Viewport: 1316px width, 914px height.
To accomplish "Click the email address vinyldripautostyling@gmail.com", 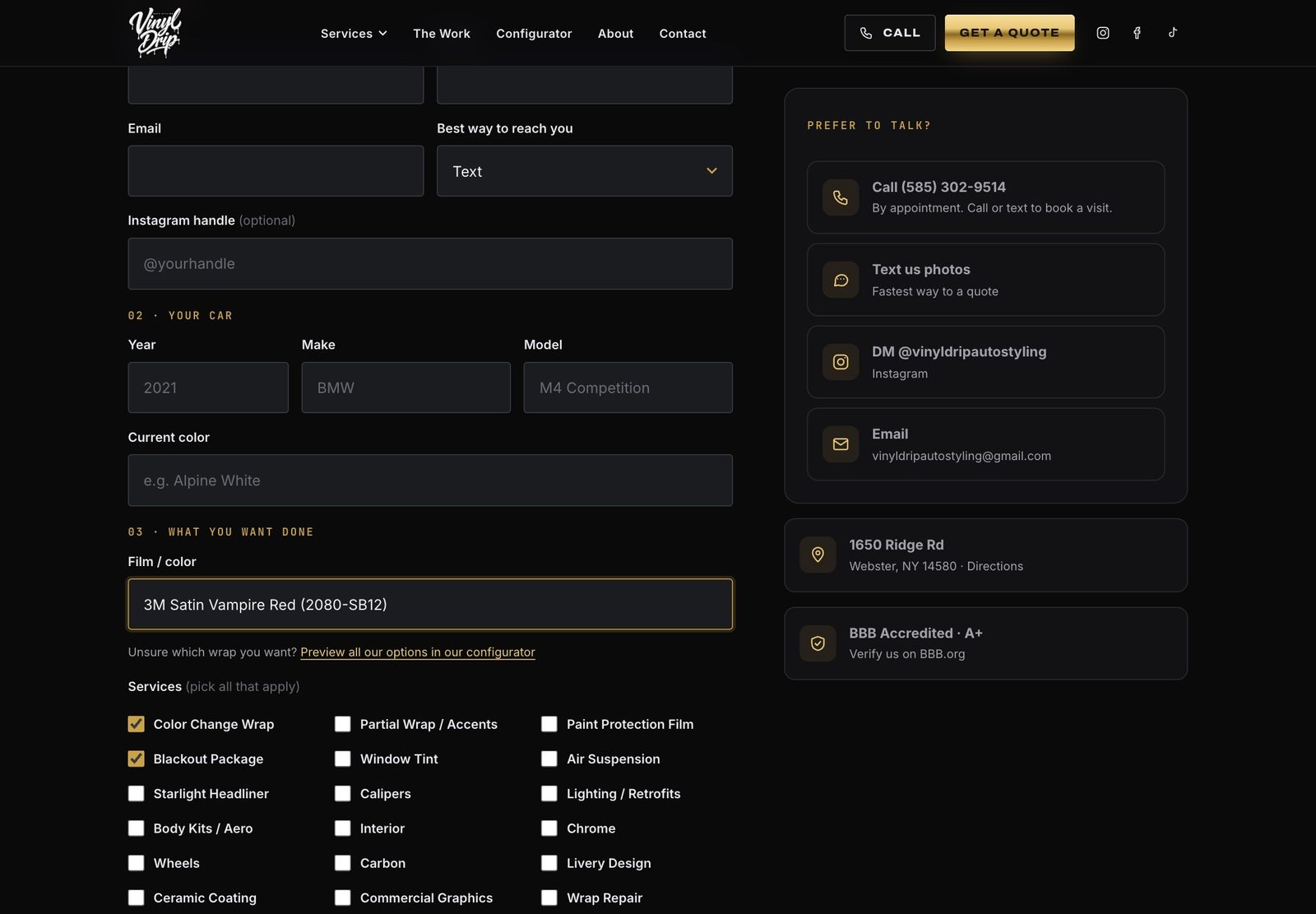I will tap(962, 456).
